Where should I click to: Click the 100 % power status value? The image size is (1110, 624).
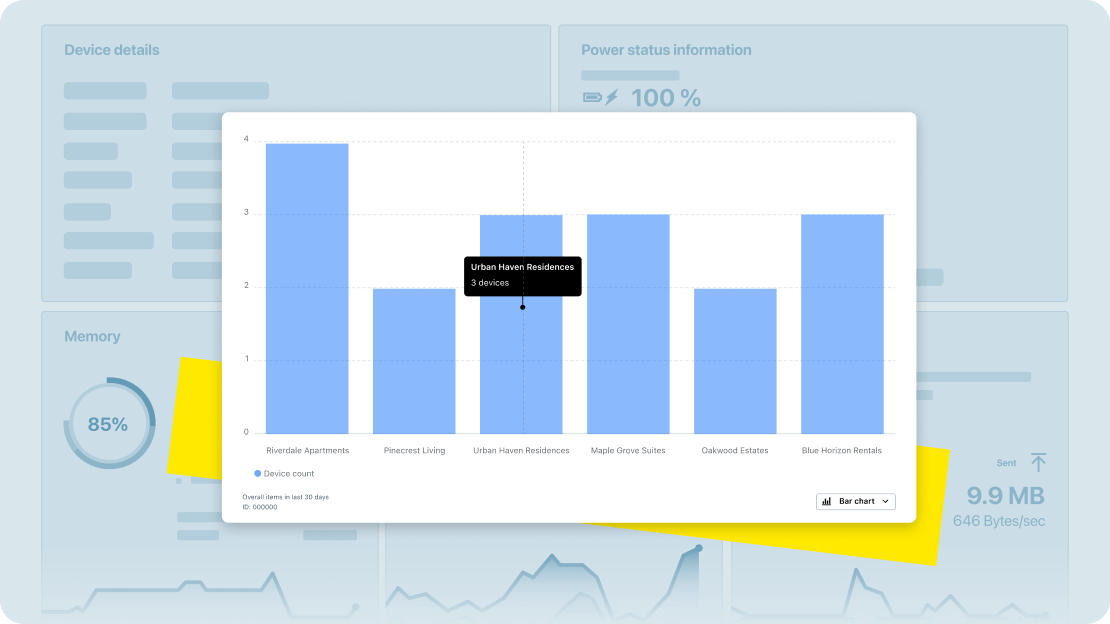pyautogui.click(x=664, y=97)
